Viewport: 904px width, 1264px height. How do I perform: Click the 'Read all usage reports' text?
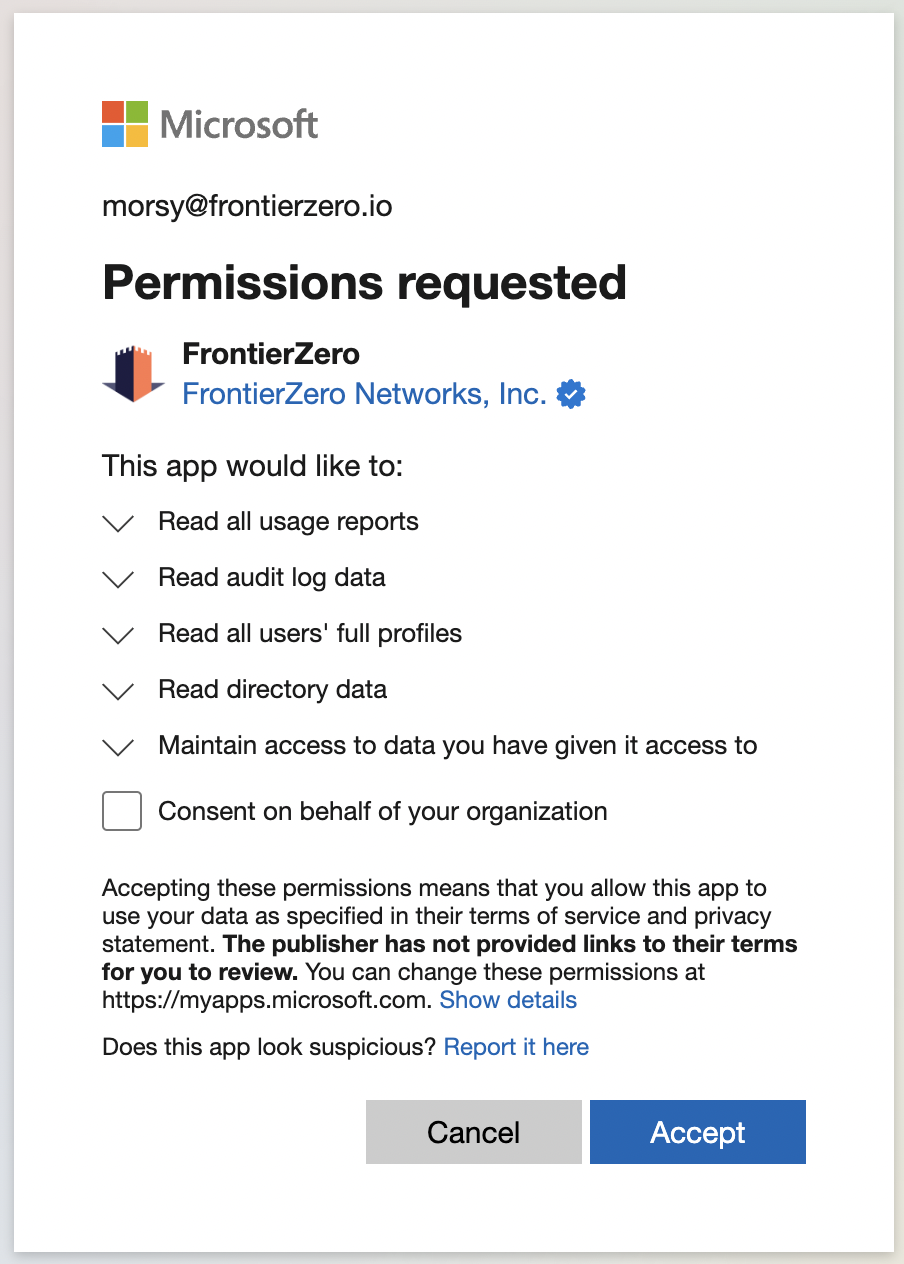pos(288,522)
